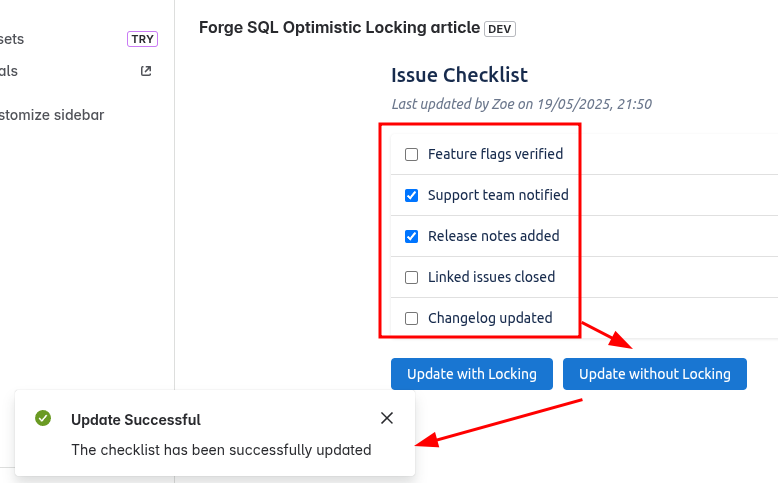Viewport: 778px width, 483px height.
Task: Click the Forge SQL Optimistic Locking article title
Action: tap(339, 27)
